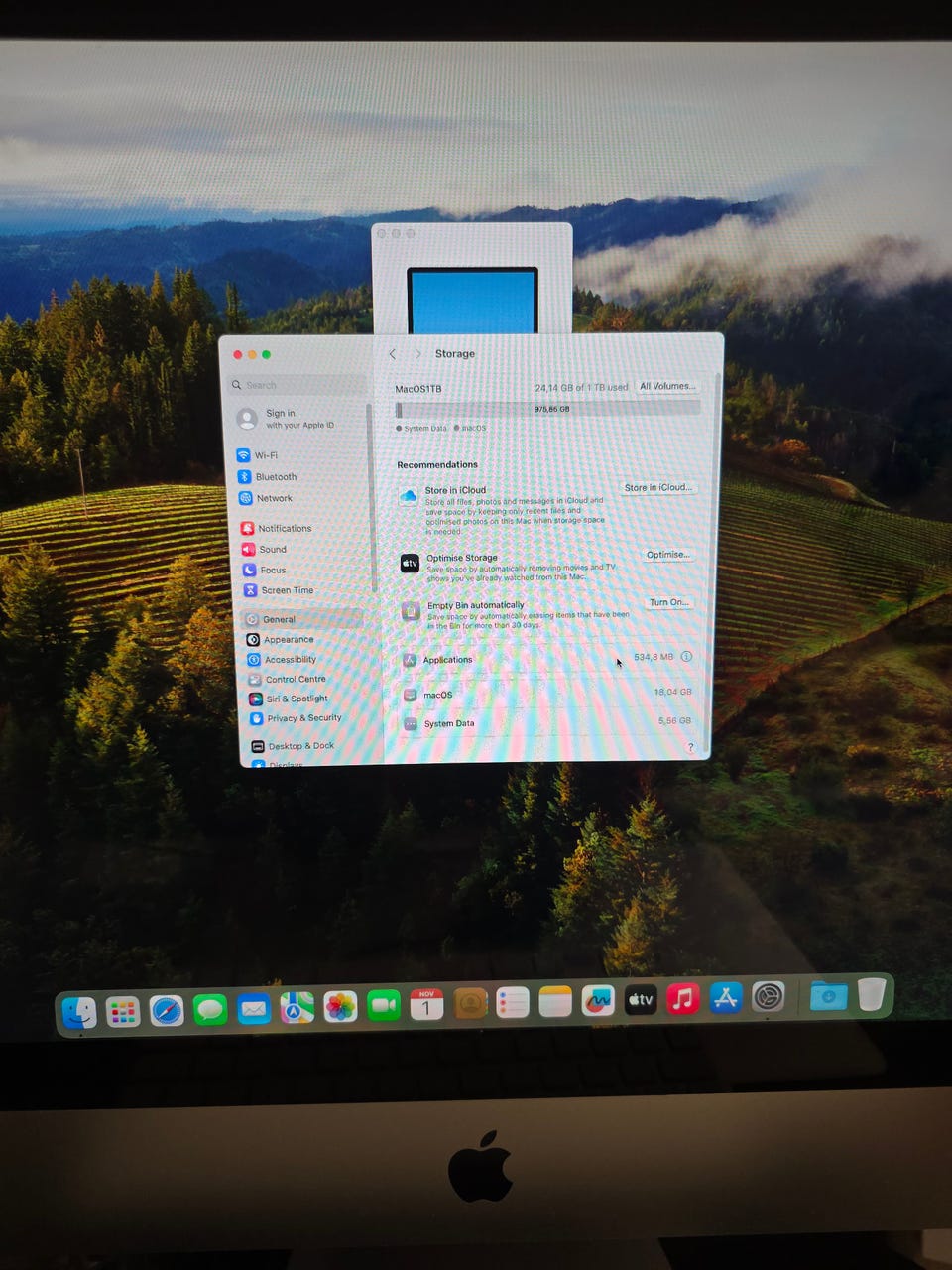Viewport: 952px width, 1270px height.
Task: Select the System Data storage row
Action: (547, 723)
